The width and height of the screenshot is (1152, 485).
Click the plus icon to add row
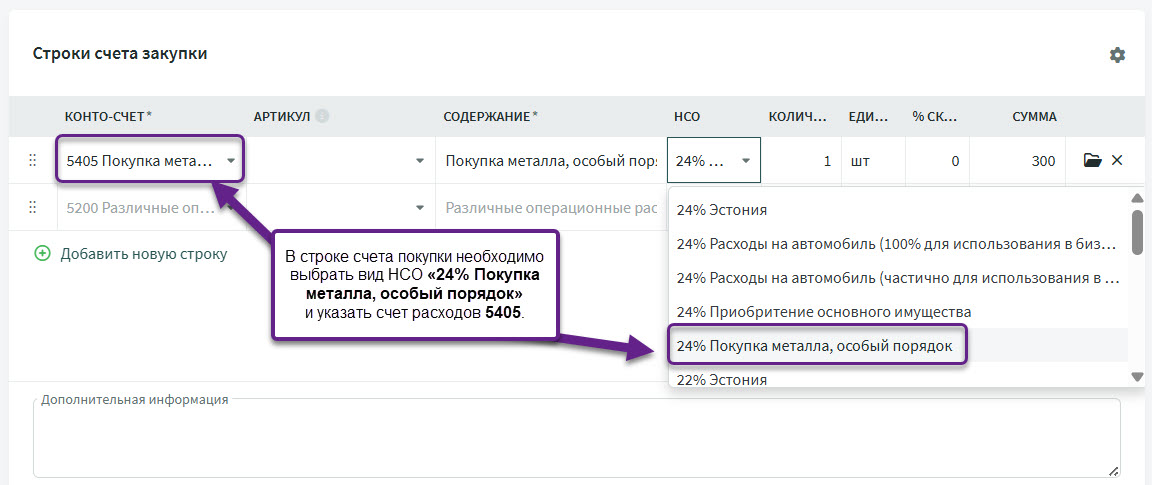coord(42,254)
